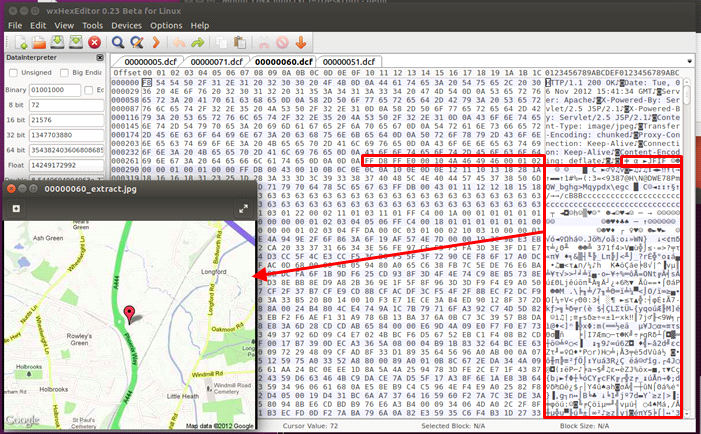Click the New file toolbar icon
Screen dimensions: 701x434
pos(19,43)
